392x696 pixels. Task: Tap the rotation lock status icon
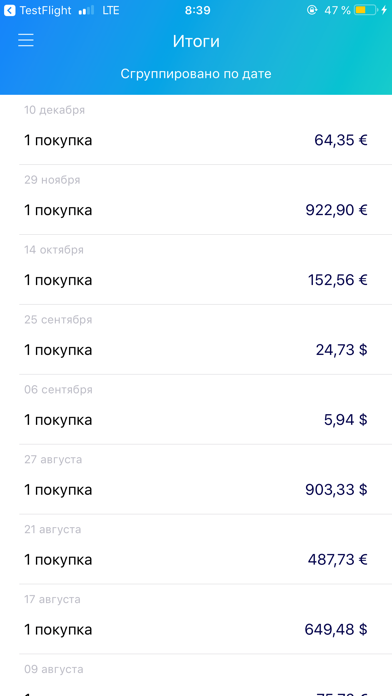pyautogui.click(x=312, y=10)
